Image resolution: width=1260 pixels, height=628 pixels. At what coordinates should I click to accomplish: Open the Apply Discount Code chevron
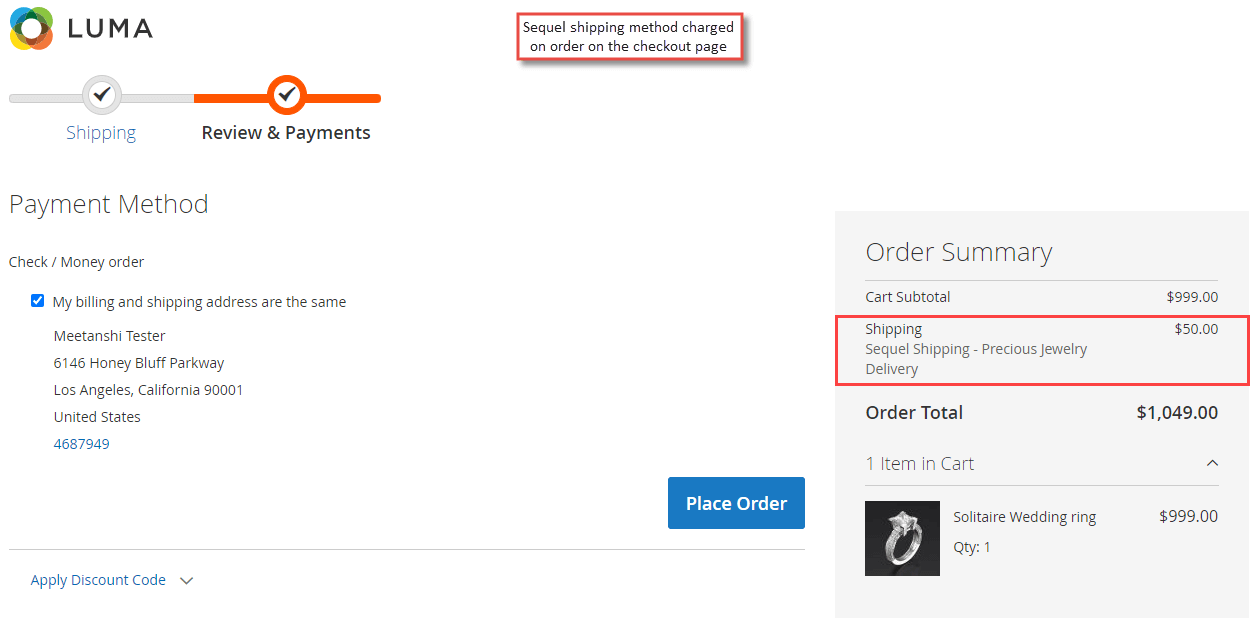187,580
